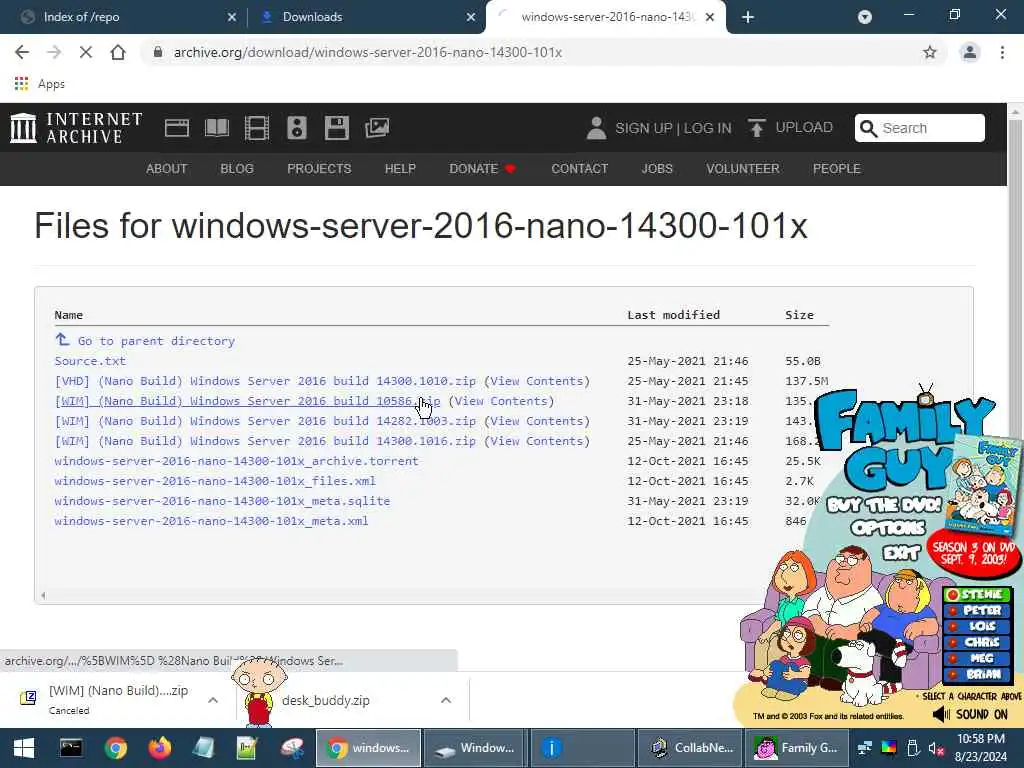Open the Audio speaker icon
The width and height of the screenshot is (1024, 768).
click(296, 128)
